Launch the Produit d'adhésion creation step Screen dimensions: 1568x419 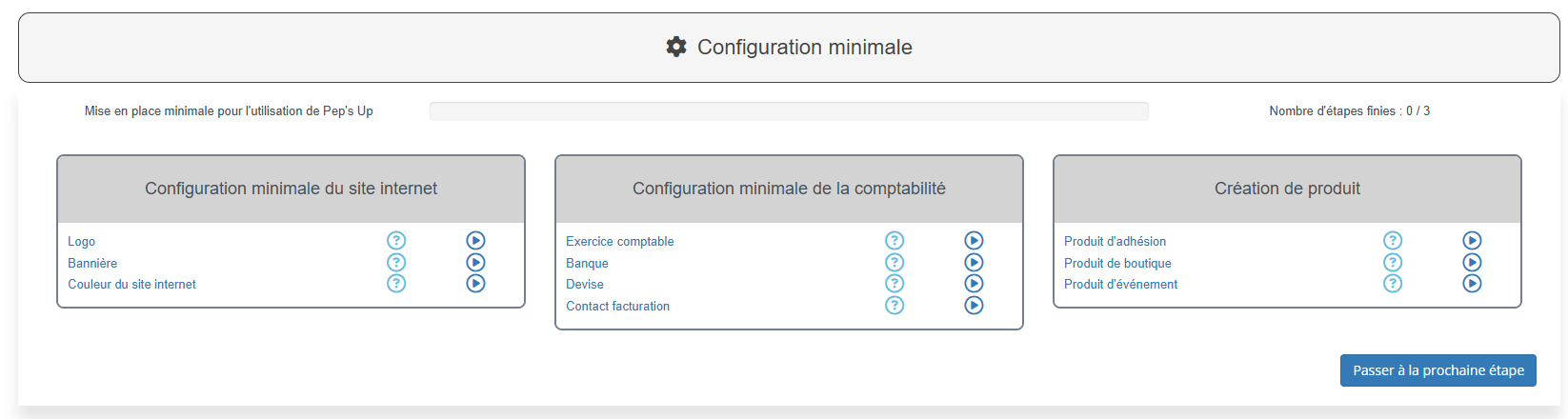tap(1472, 241)
